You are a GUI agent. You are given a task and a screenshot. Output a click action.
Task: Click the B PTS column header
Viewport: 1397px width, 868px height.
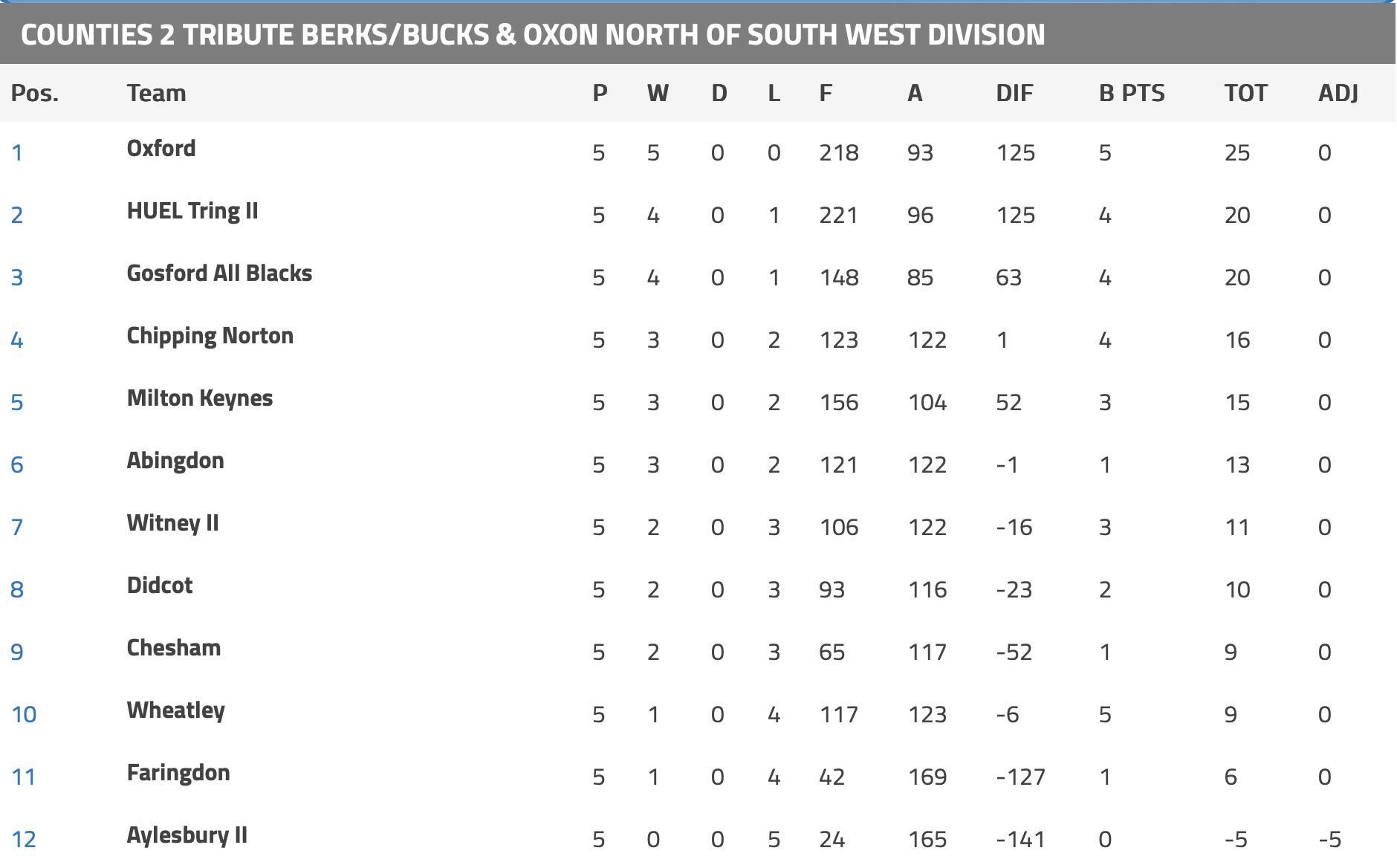coord(1131,93)
